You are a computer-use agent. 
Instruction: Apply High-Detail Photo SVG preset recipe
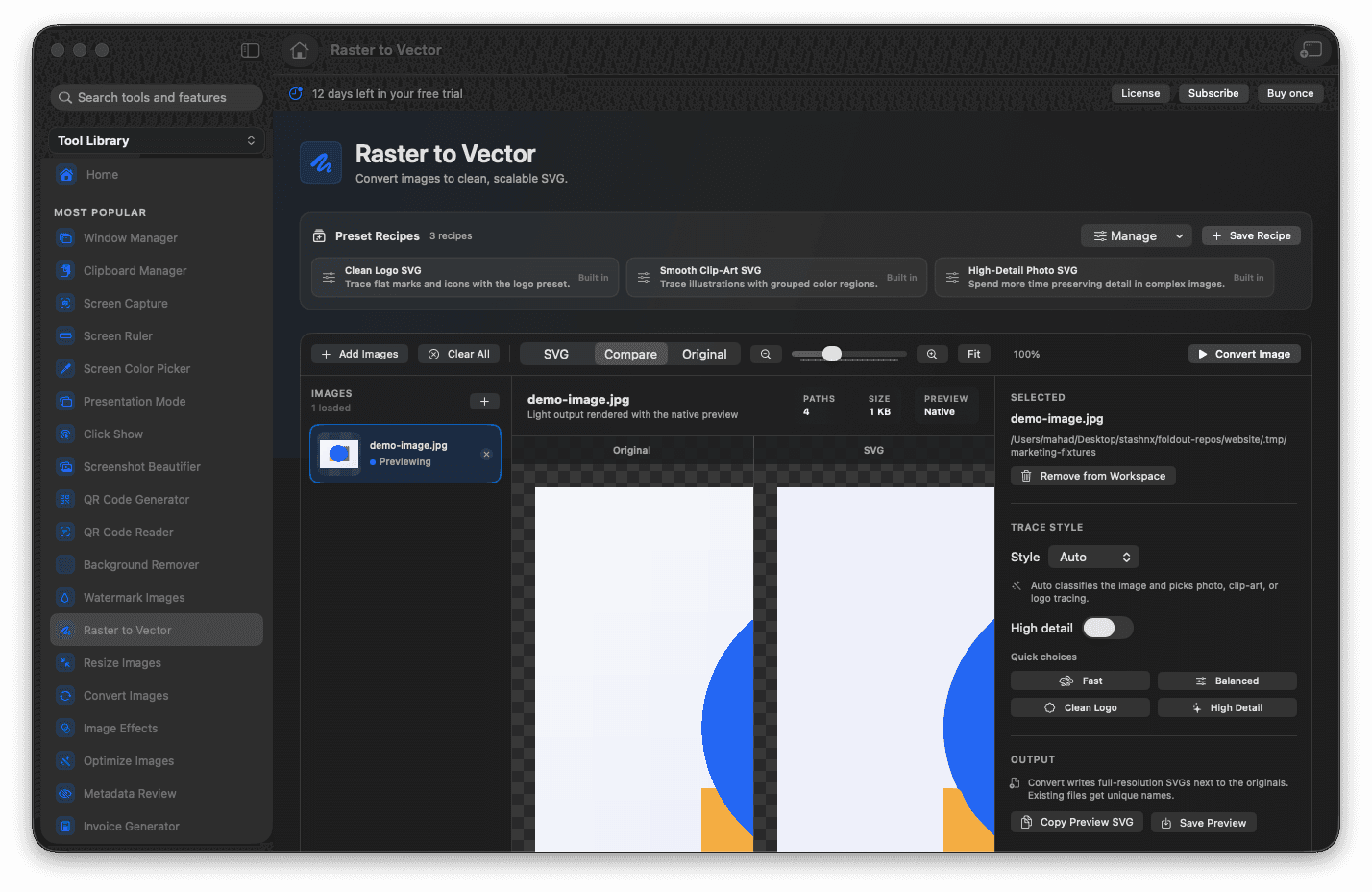pos(1104,278)
